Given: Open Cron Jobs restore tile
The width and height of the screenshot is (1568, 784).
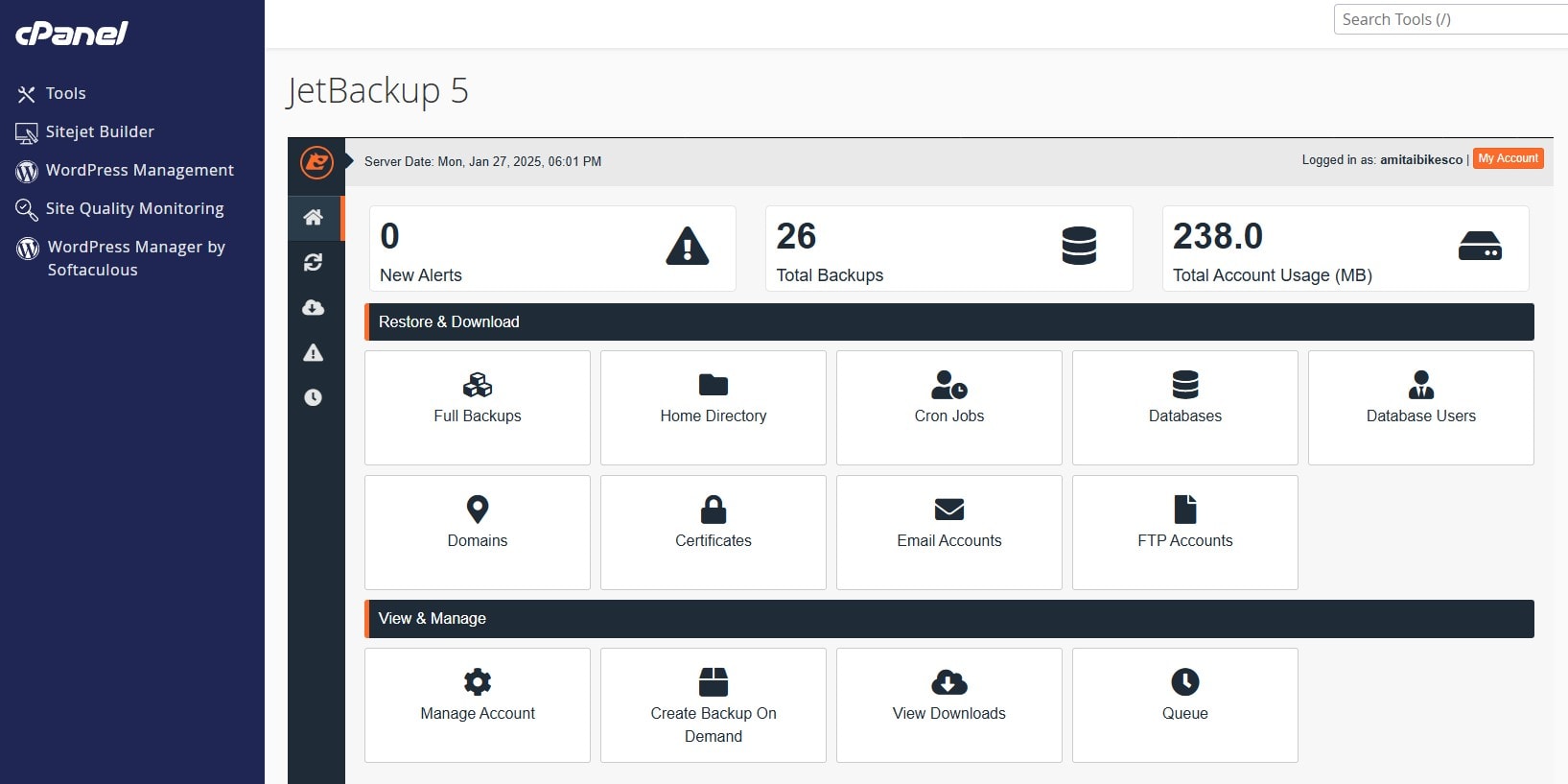Looking at the screenshot, I should click(x=949, y=408).
